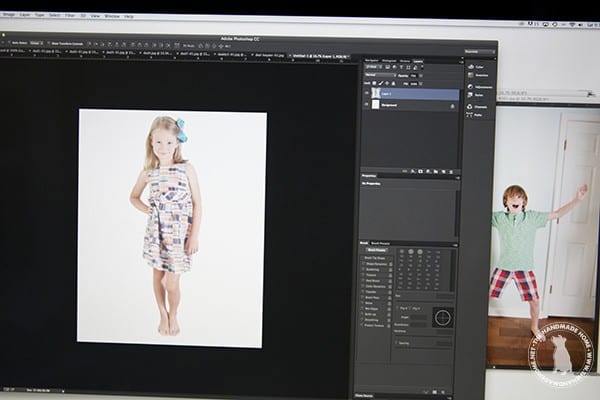Click the Create new layer icon

(443, 172)
